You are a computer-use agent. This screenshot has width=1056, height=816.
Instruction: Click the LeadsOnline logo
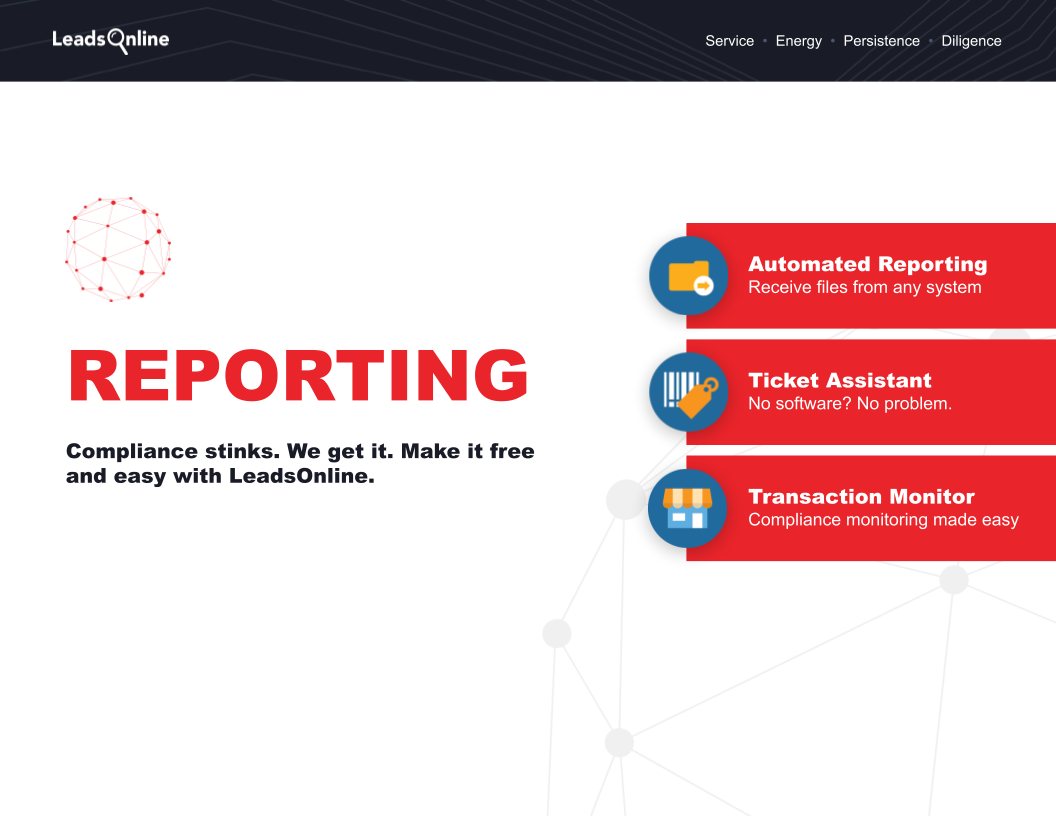pyautogui.click(x=110, y=40)
